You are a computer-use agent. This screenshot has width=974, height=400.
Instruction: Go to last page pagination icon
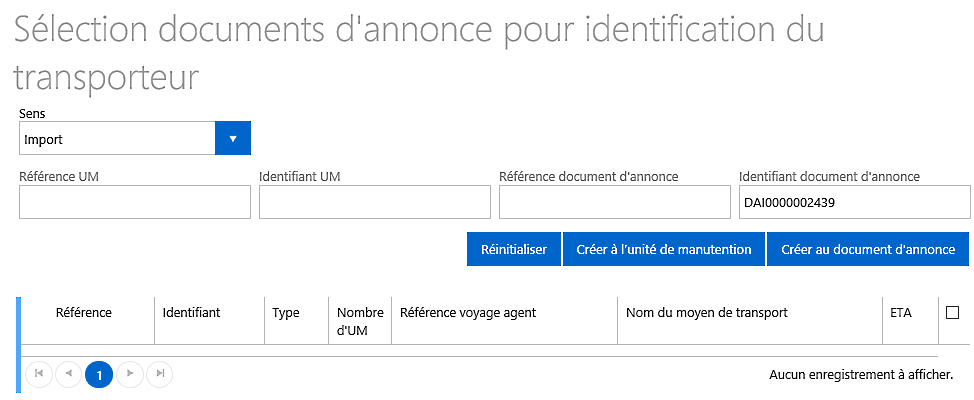click(160, 373)
